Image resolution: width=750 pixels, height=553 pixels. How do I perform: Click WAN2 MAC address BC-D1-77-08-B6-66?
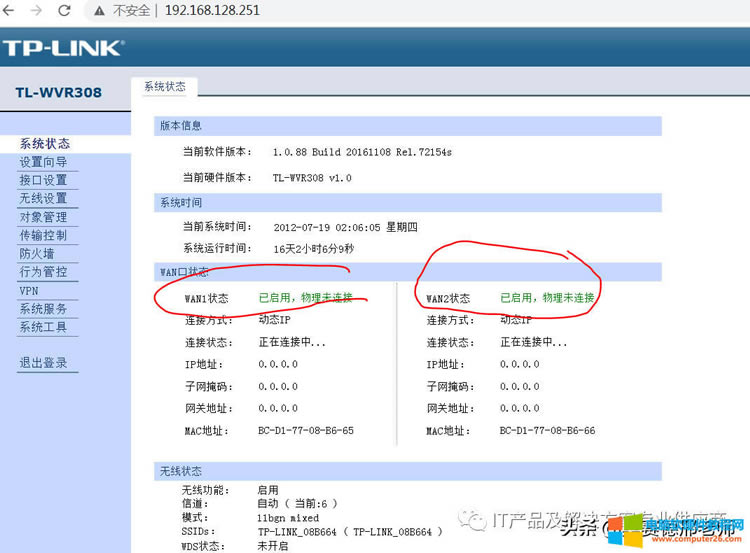[547, 431]
